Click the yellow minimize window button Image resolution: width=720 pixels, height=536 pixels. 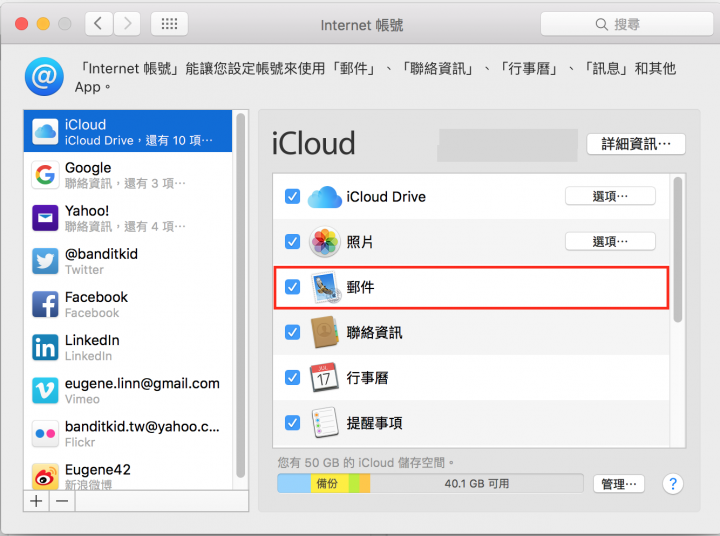pyautogui.click(x=43, y=23)
